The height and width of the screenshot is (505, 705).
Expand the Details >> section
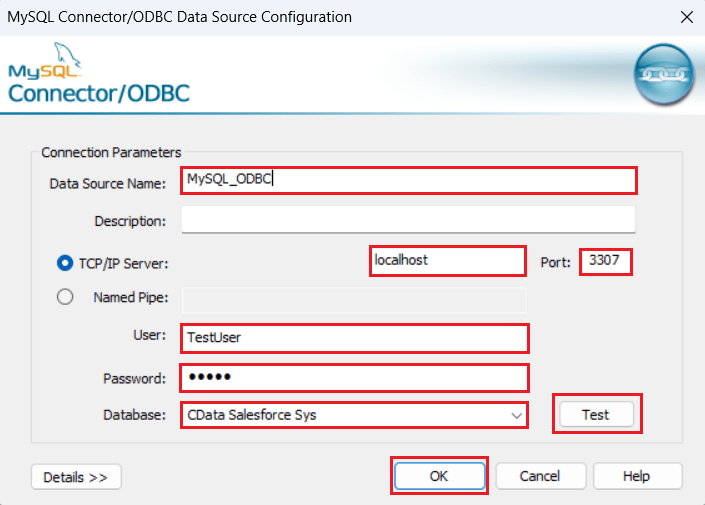pyautogui.click(x=76, y=477)
